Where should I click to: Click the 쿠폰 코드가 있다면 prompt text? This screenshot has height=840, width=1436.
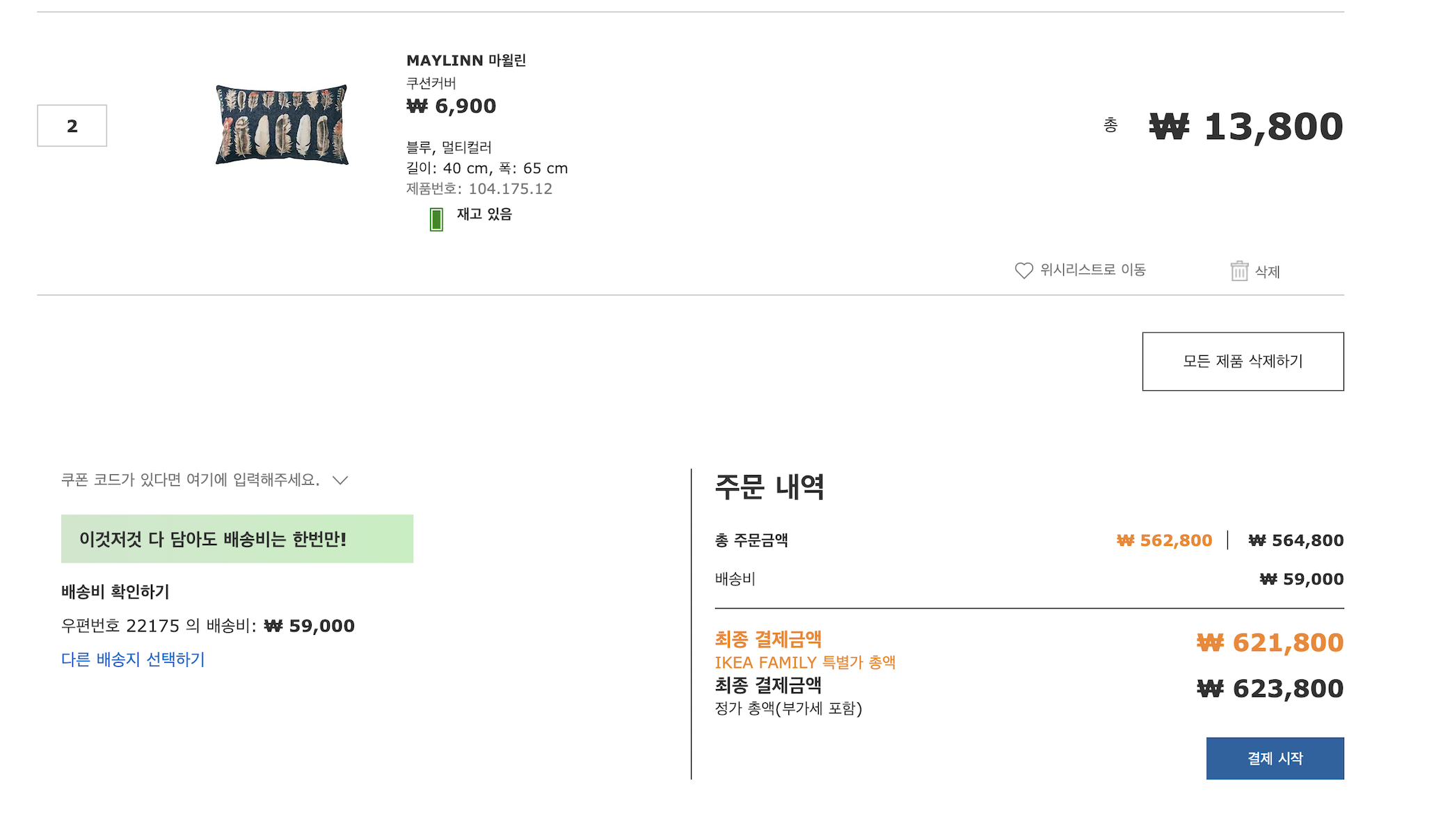(x=190, y=480)
